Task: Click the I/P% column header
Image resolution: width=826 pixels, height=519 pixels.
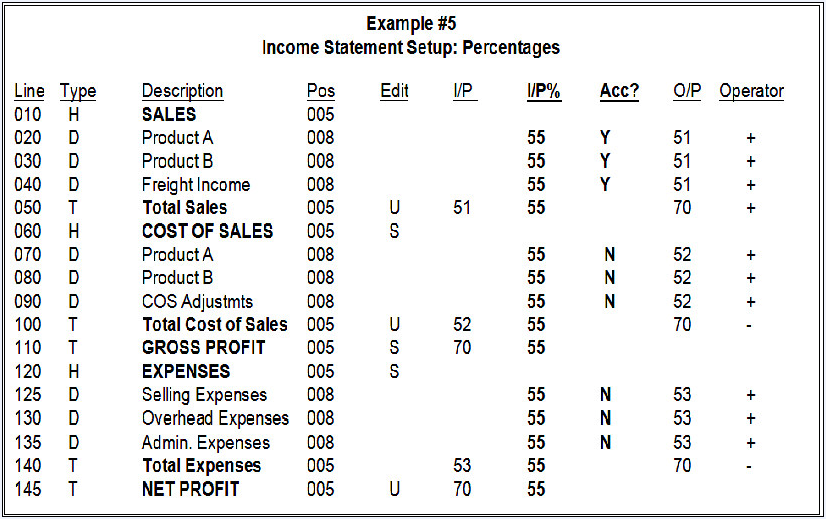Action: tap(544, 91)
